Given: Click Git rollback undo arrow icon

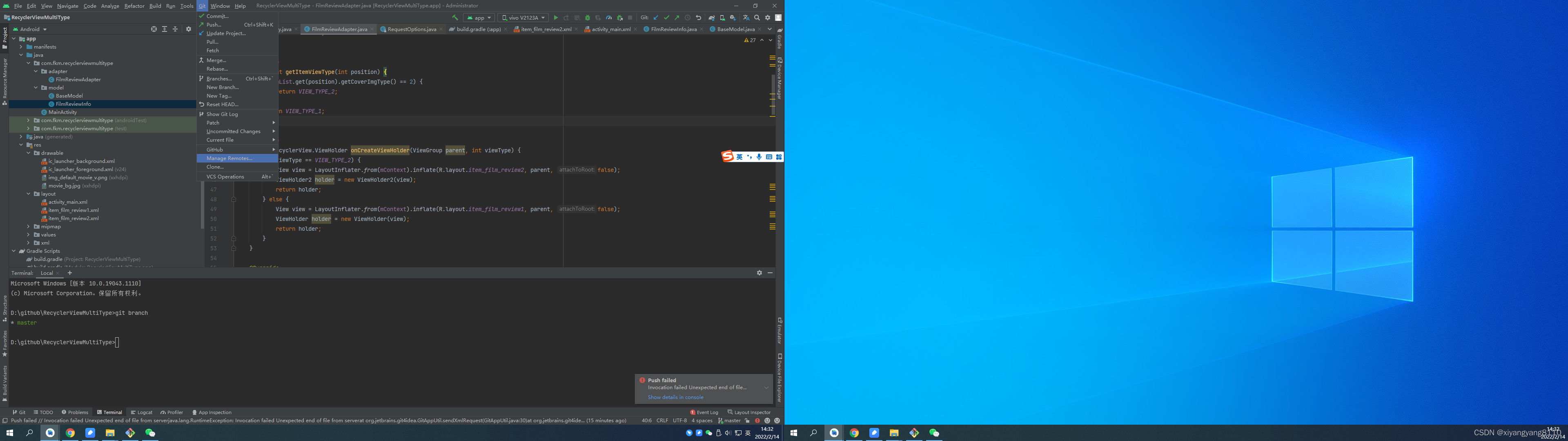Looking at the screenshot, I should 699,18.
